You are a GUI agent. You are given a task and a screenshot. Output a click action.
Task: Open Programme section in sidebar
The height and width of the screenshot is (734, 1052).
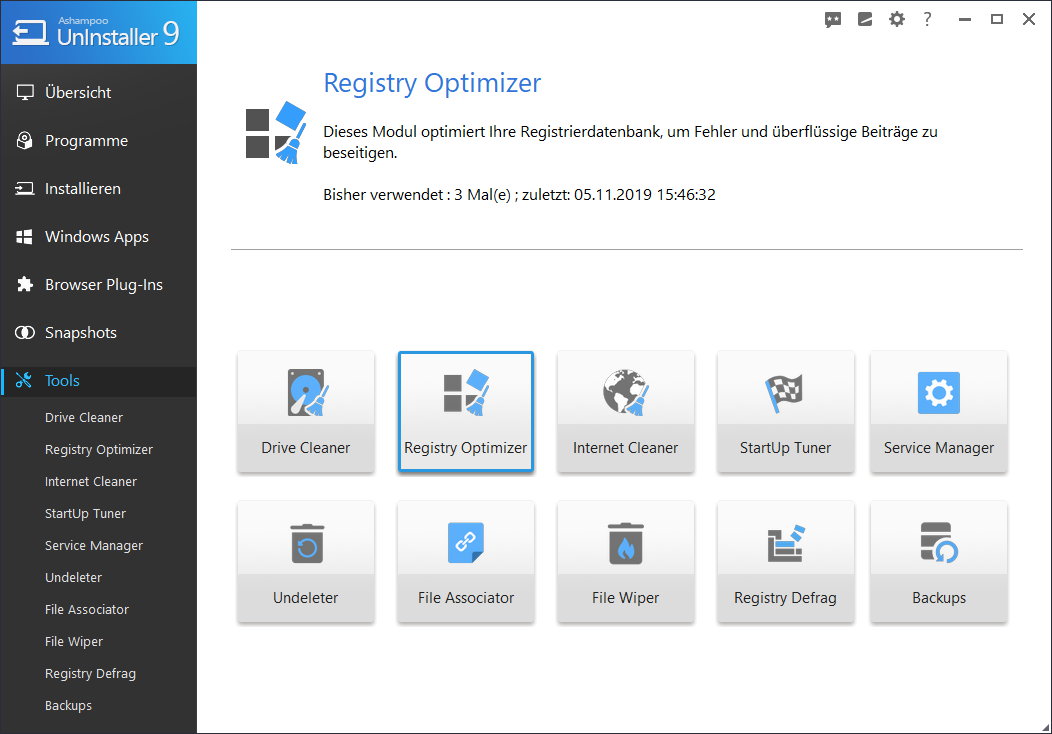pos(86,140)
